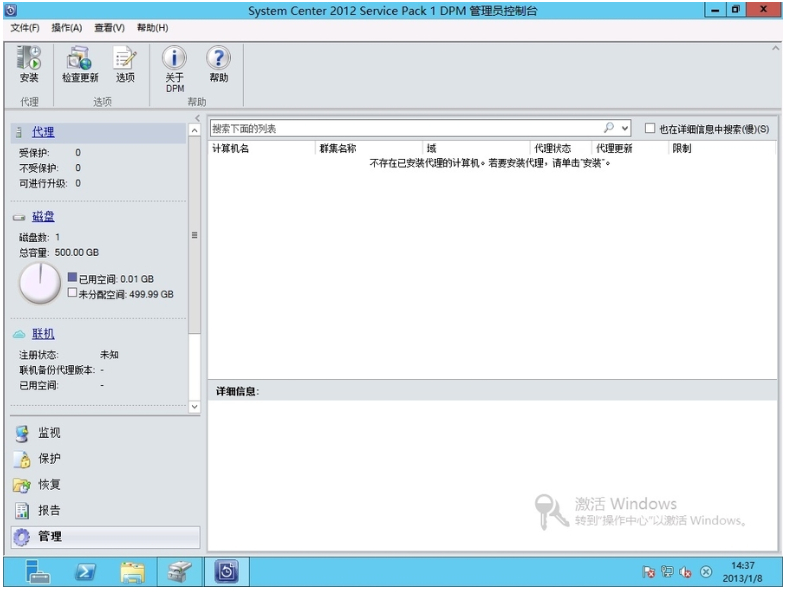Click the DPM console taskbar button
Viewport: 789px width, 593px height.
click(226, 571)
